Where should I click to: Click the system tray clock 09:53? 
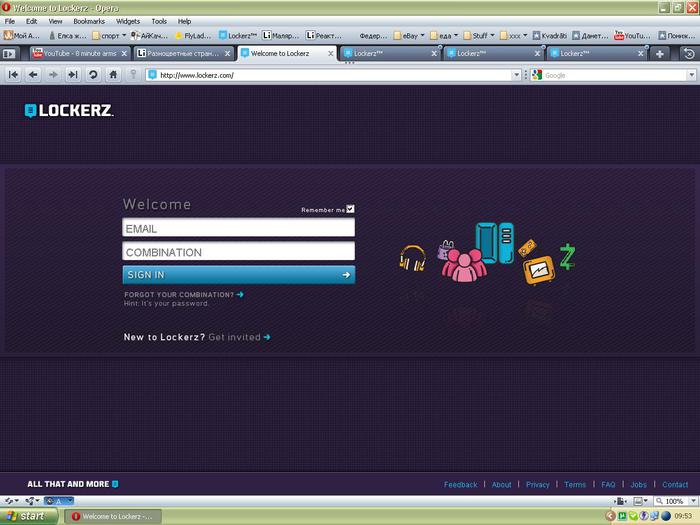point(683,517)
